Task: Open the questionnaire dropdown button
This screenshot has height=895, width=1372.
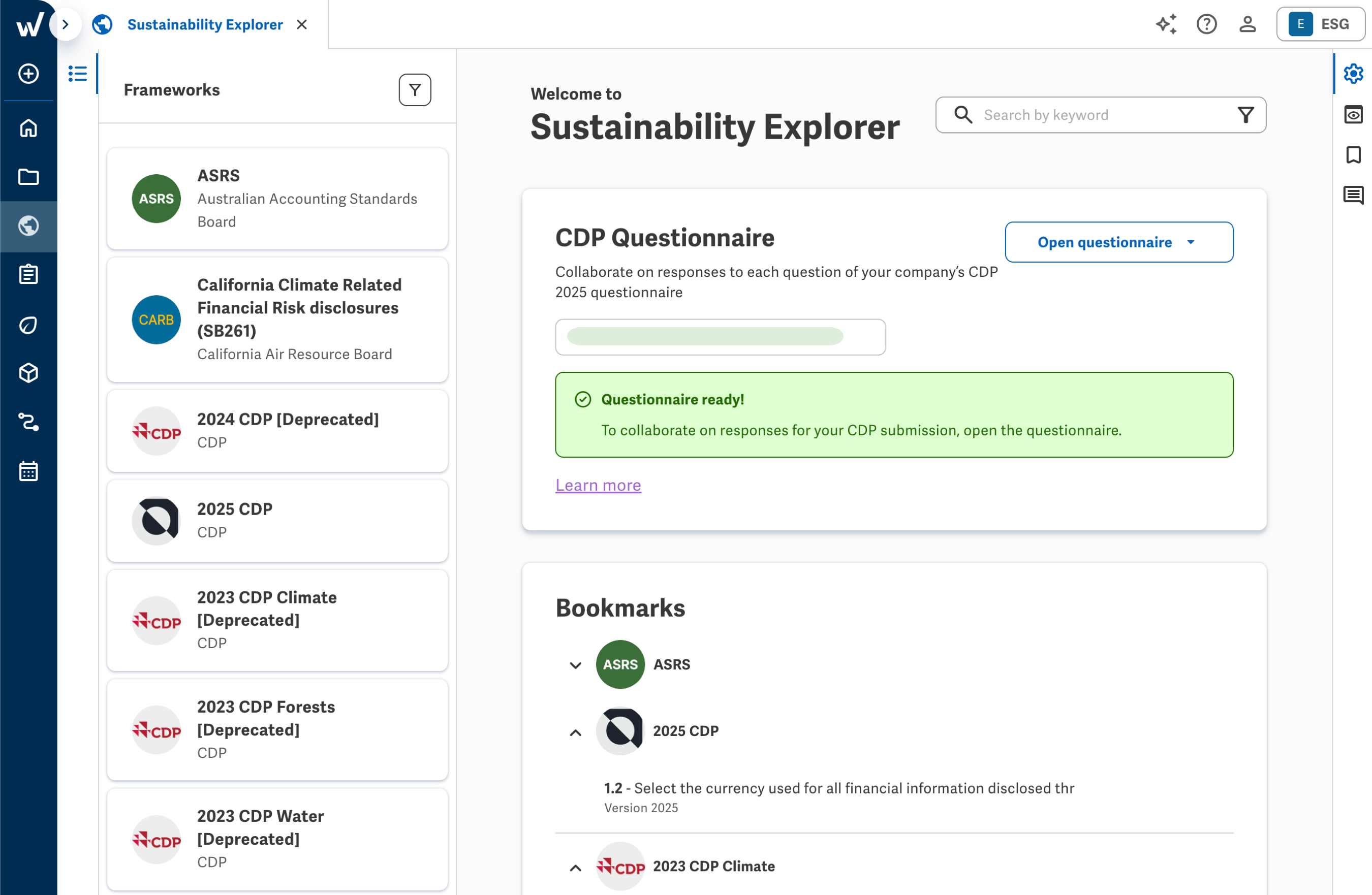Action: pos(1119,242)
